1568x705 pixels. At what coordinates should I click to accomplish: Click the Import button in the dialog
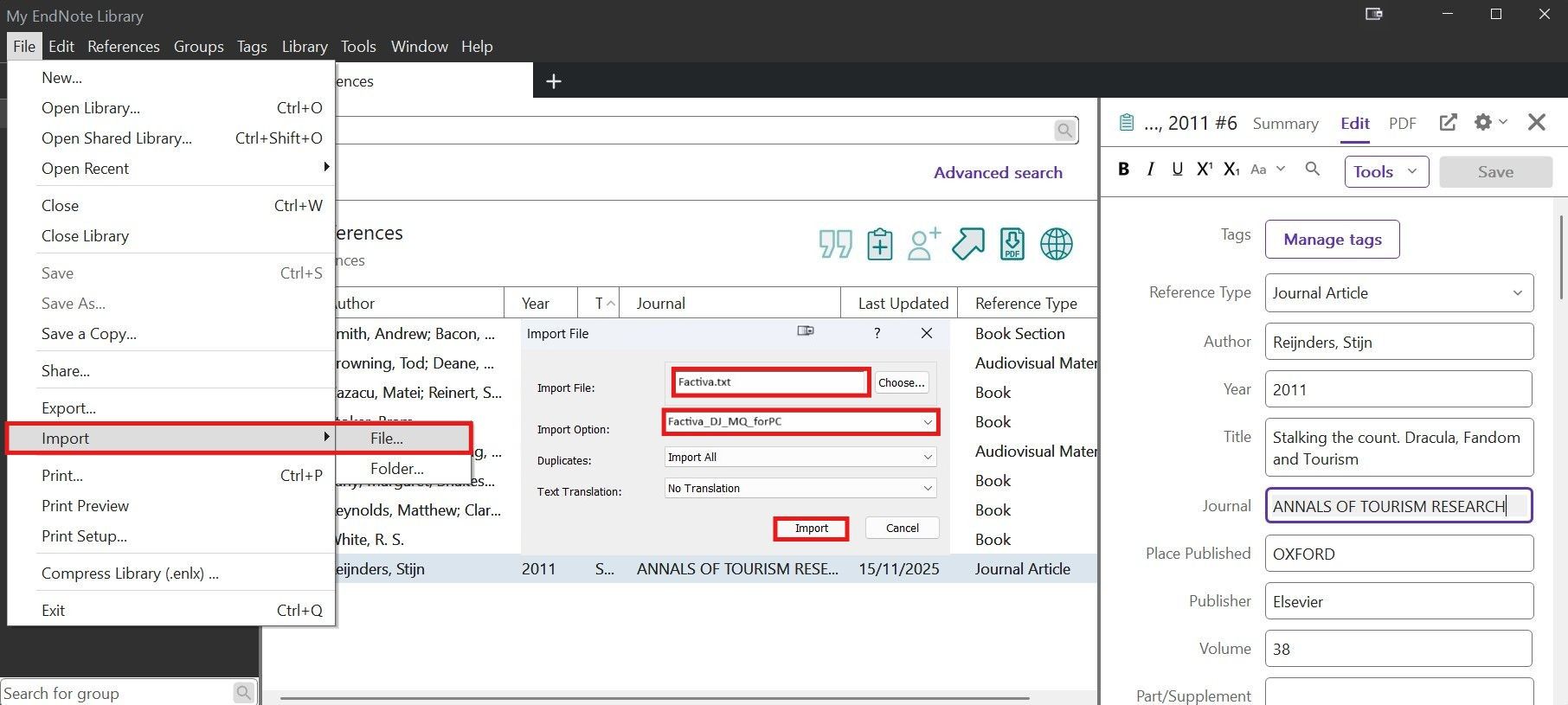click(811, 529)
